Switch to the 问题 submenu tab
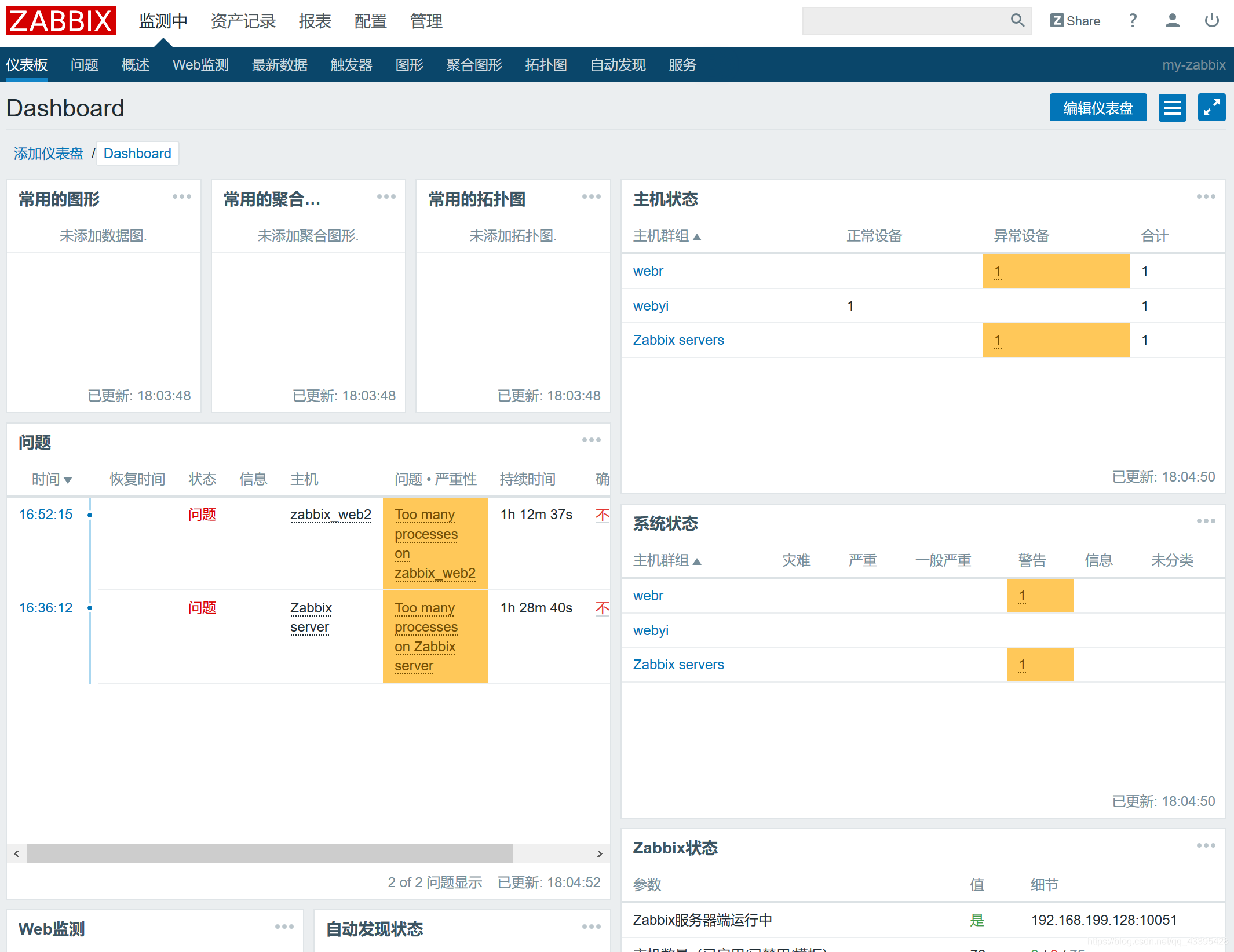The width and height of the screenshot is (1234, 952). [85, 65]
